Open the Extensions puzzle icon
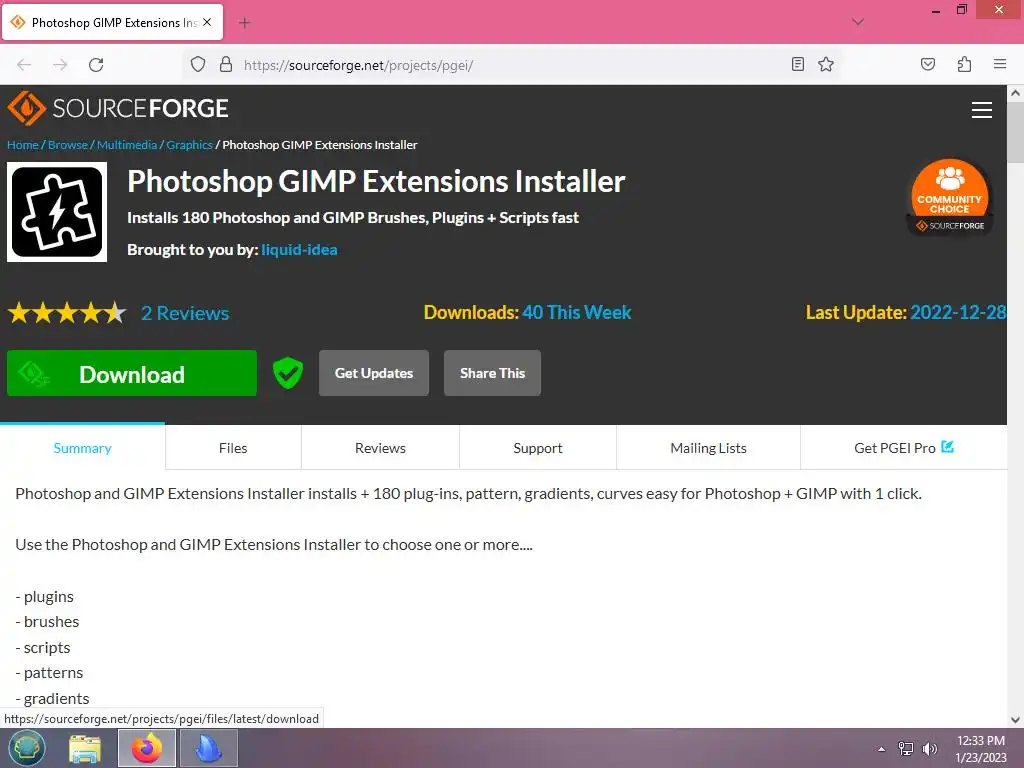Screen dimensions: 1024x768 coord(965,64)
